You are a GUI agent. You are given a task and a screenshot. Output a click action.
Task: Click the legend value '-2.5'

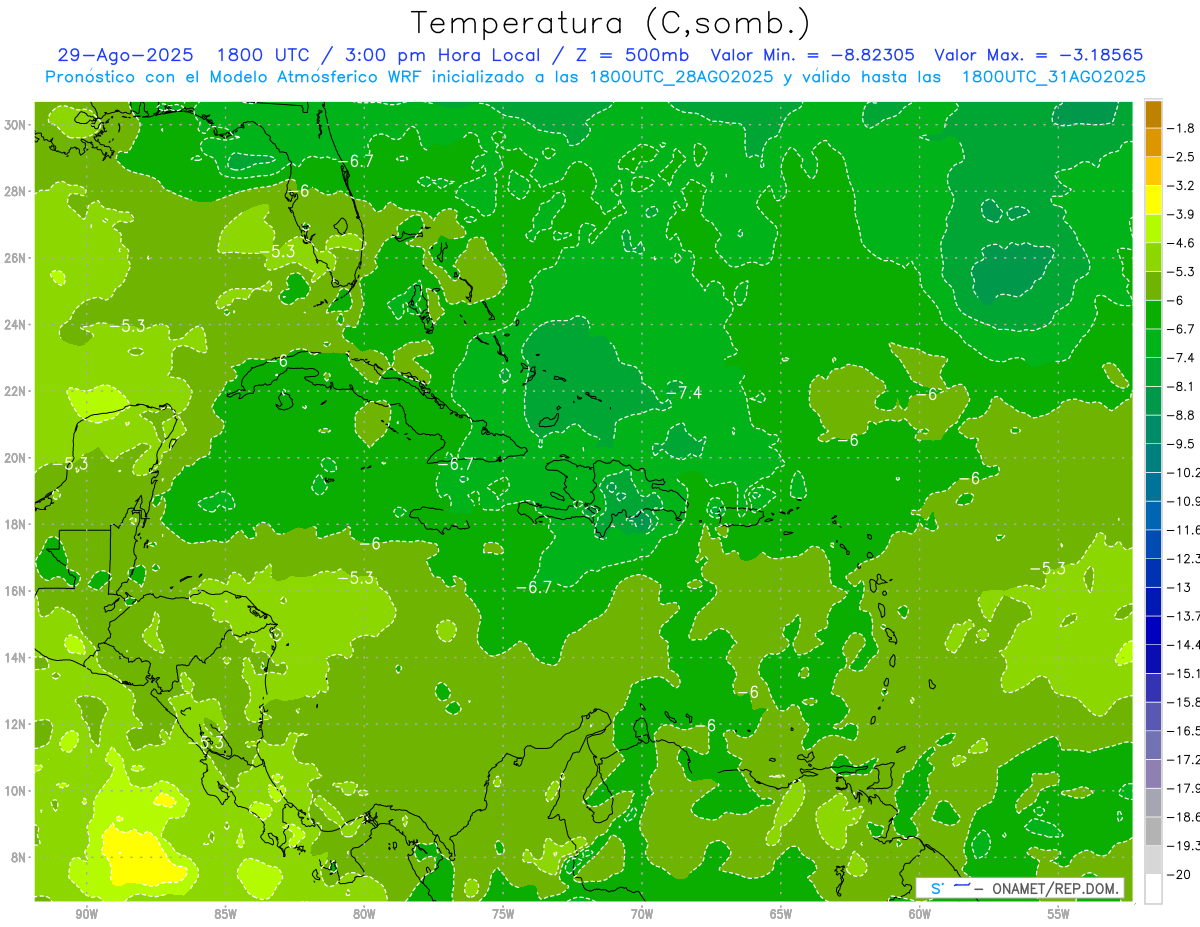(x=1183, y=157)
